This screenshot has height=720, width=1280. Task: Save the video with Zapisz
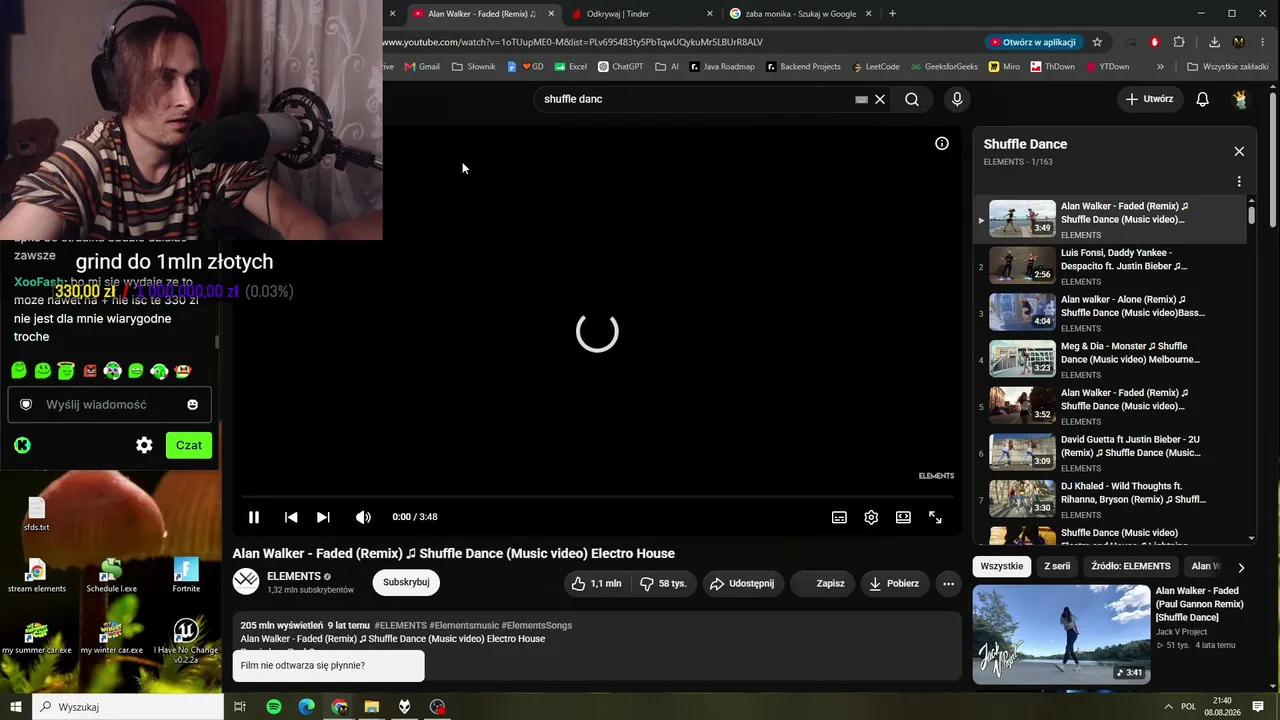click(822, 583)
